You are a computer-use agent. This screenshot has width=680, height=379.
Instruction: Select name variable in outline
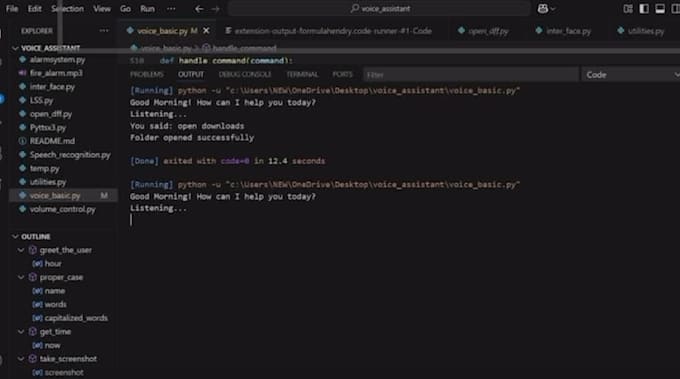(55, 291)
